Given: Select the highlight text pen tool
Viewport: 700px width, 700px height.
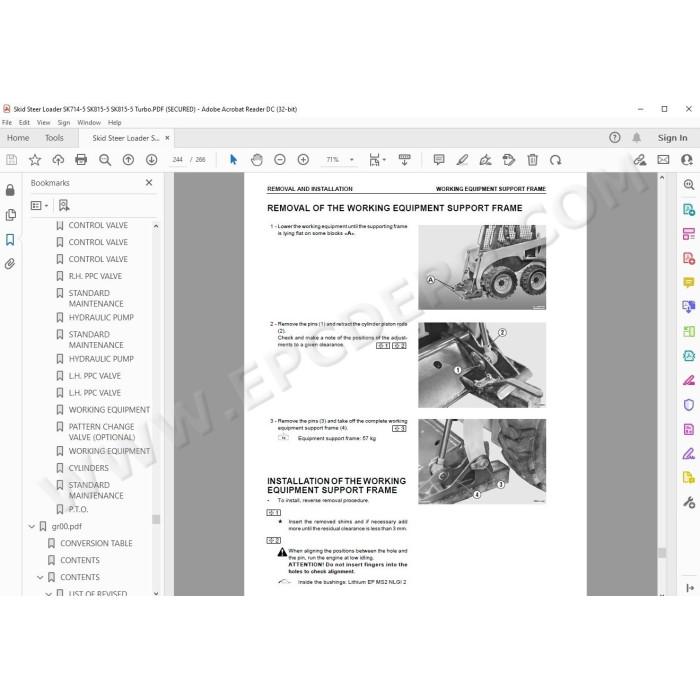Looking at the screenshot, I should pyautogui.click(x=462, y=160).
